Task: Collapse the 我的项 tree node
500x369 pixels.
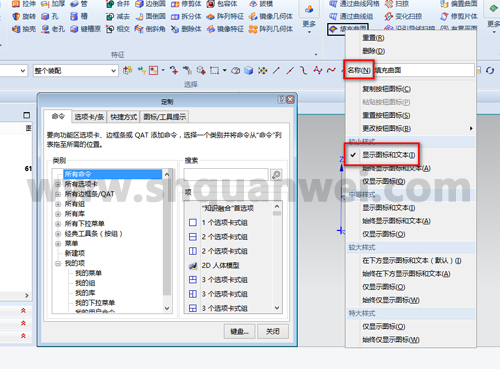Action: point(58,263)
